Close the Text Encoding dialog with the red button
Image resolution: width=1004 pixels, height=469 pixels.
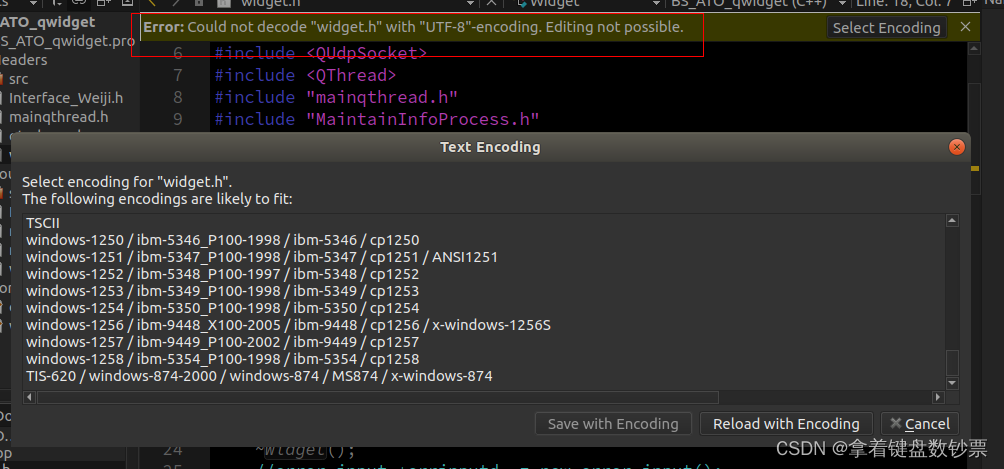pos(957,147)
